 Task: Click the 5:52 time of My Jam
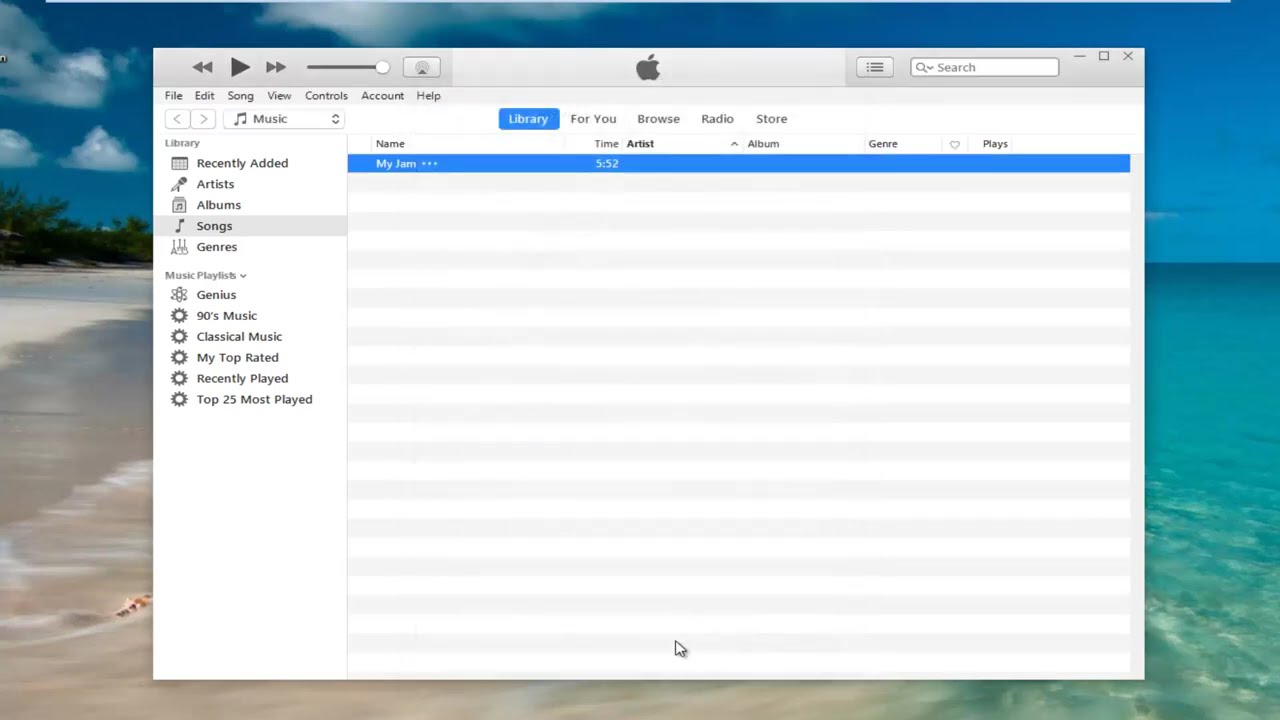607,164
